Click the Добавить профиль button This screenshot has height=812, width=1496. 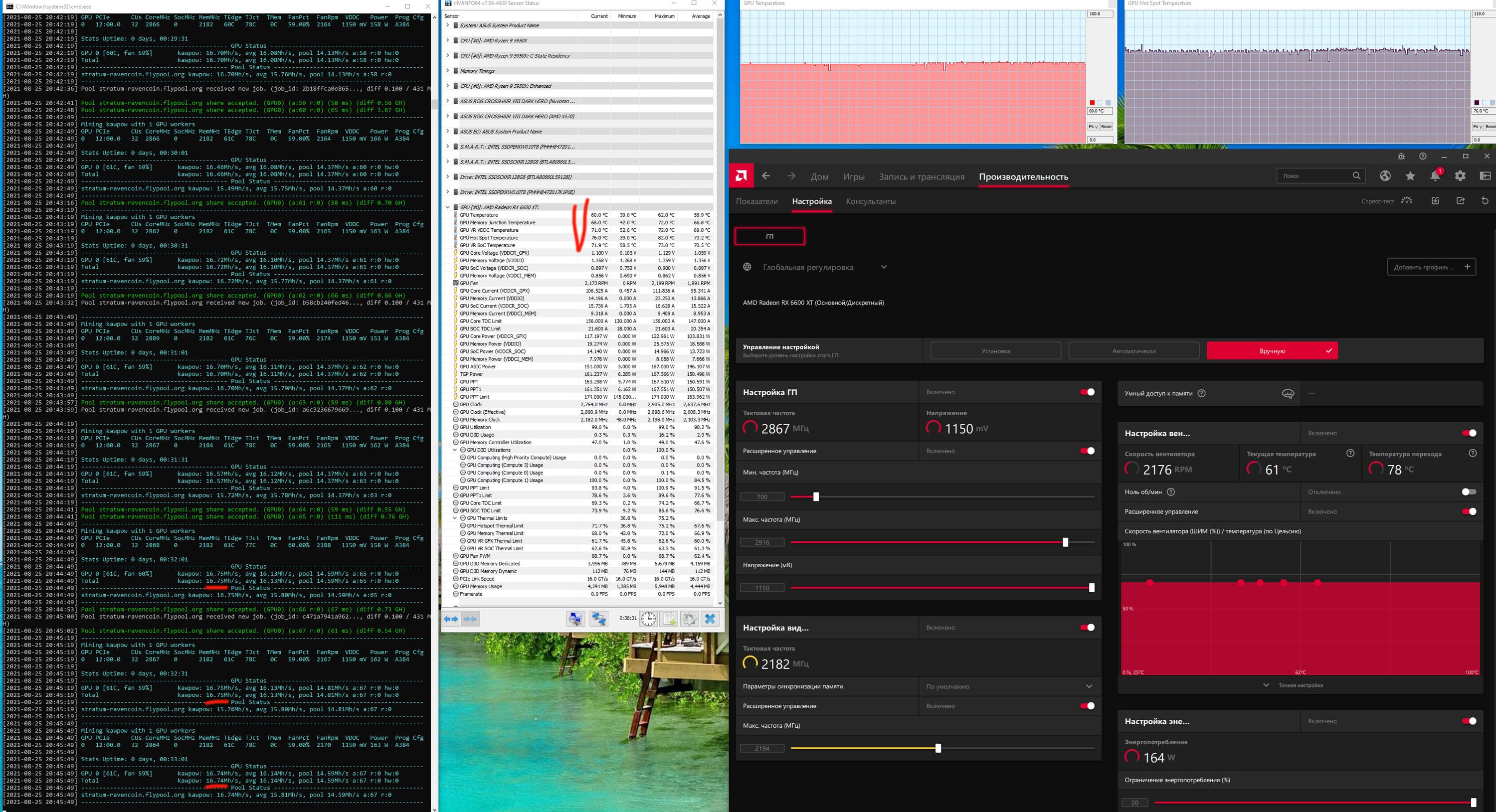coord(1430,267)
